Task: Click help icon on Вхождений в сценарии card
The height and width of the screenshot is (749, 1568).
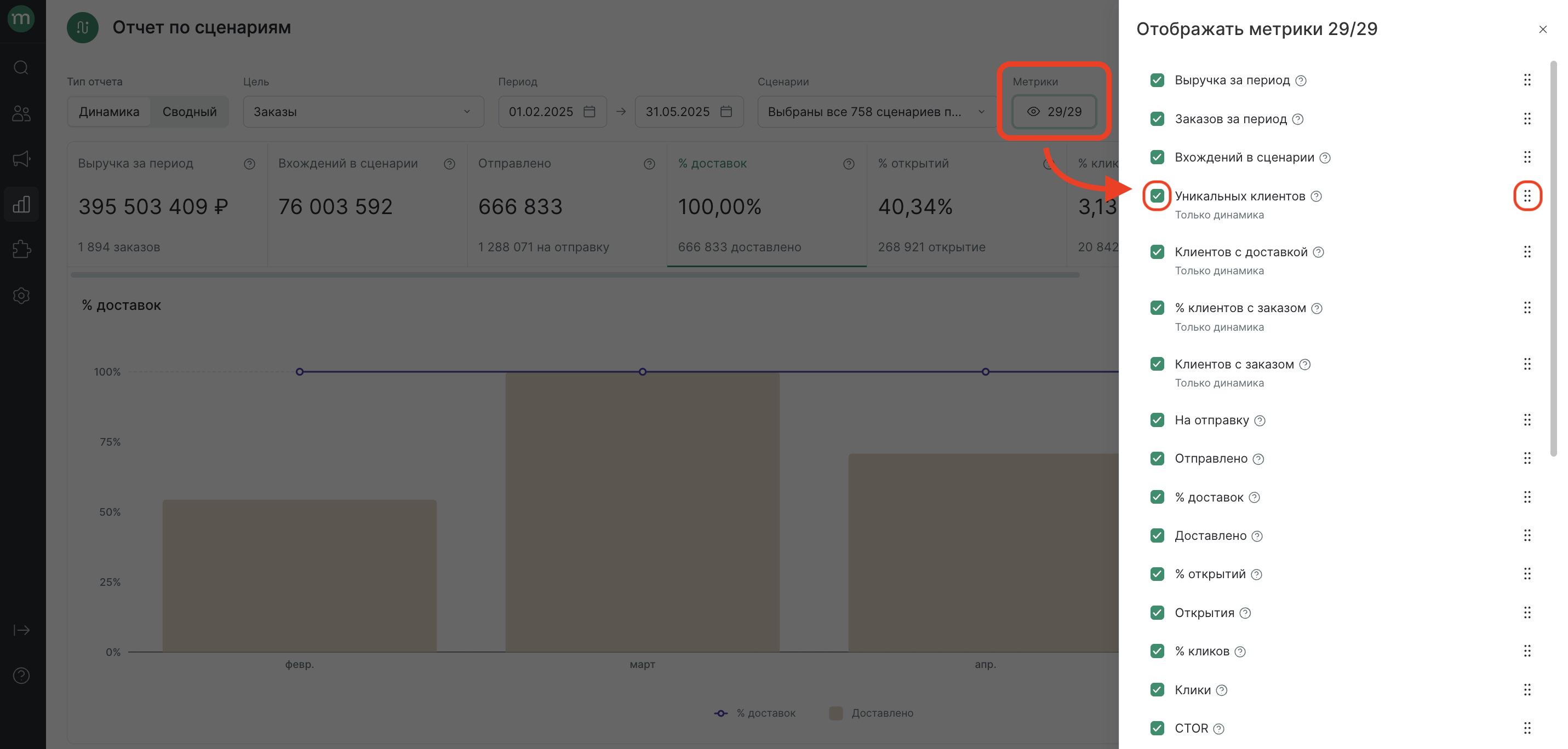Action: [x=449, y=164]
